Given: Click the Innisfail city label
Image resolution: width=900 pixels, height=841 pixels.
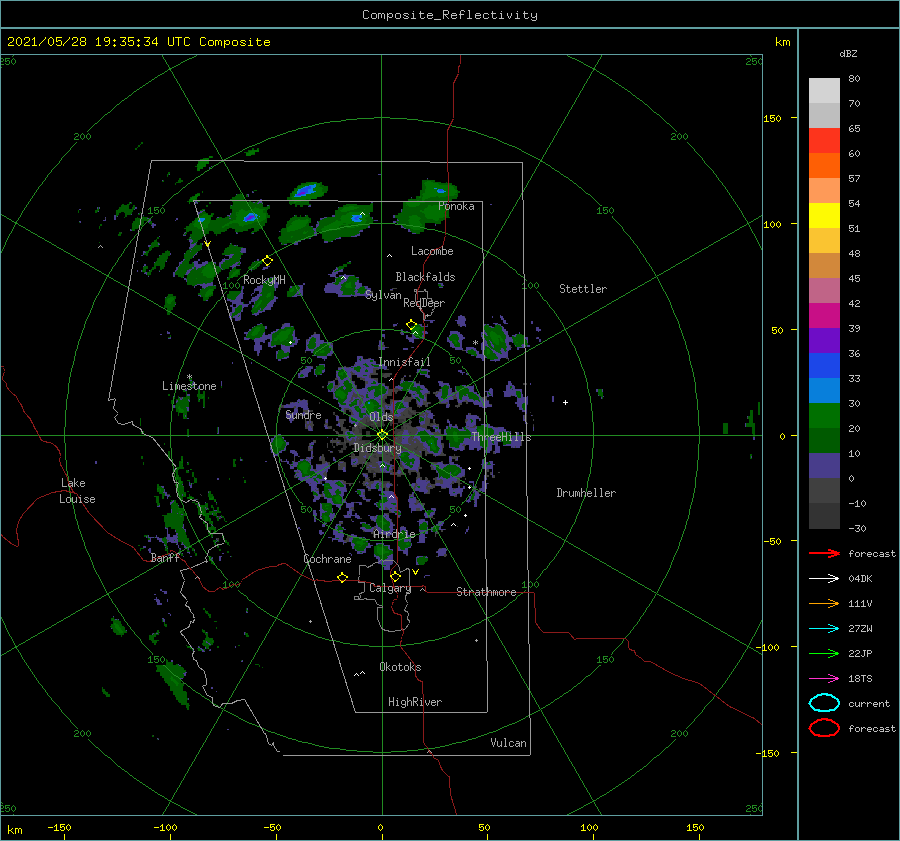Looking at the screenshot, I should (404, 362).
